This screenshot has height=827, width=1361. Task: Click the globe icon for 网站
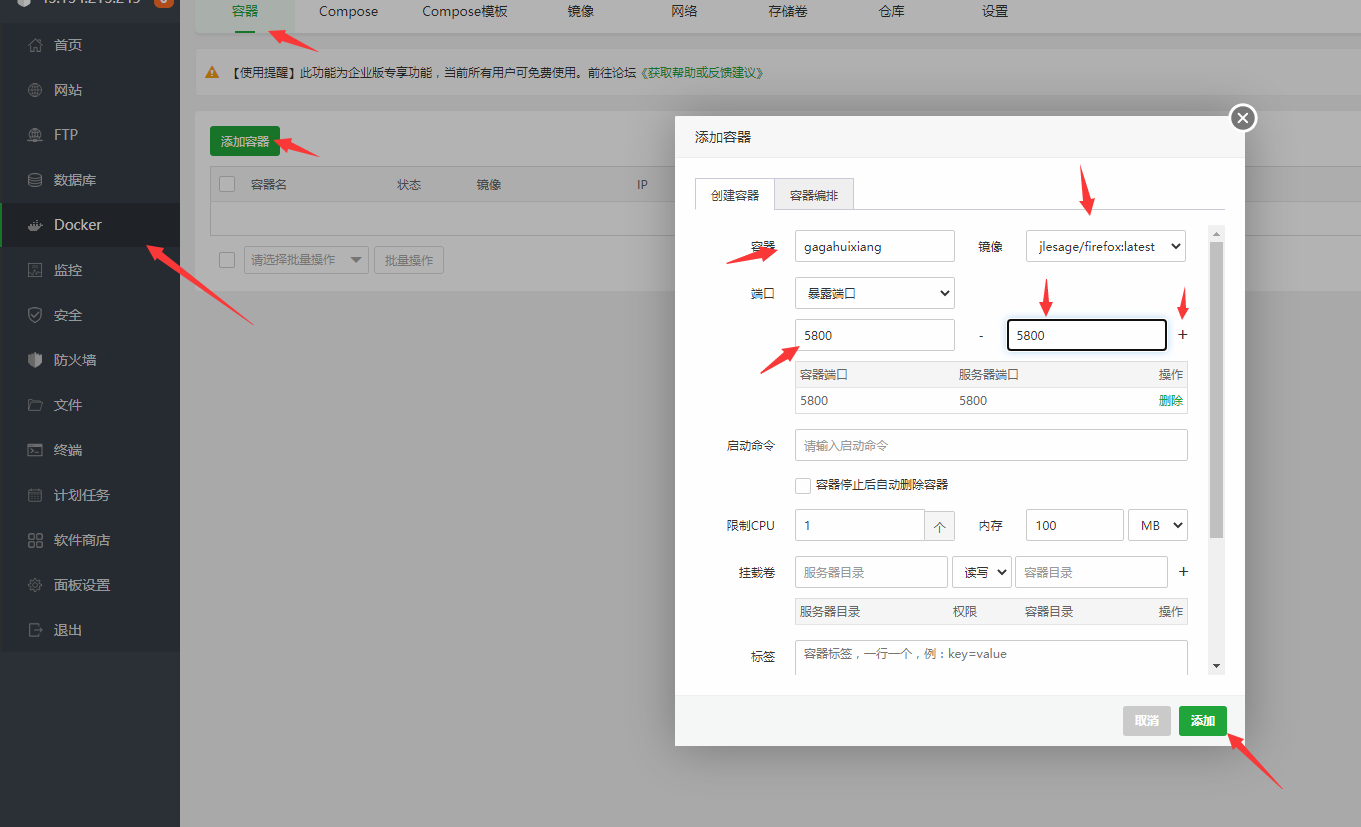click(36, 90)
